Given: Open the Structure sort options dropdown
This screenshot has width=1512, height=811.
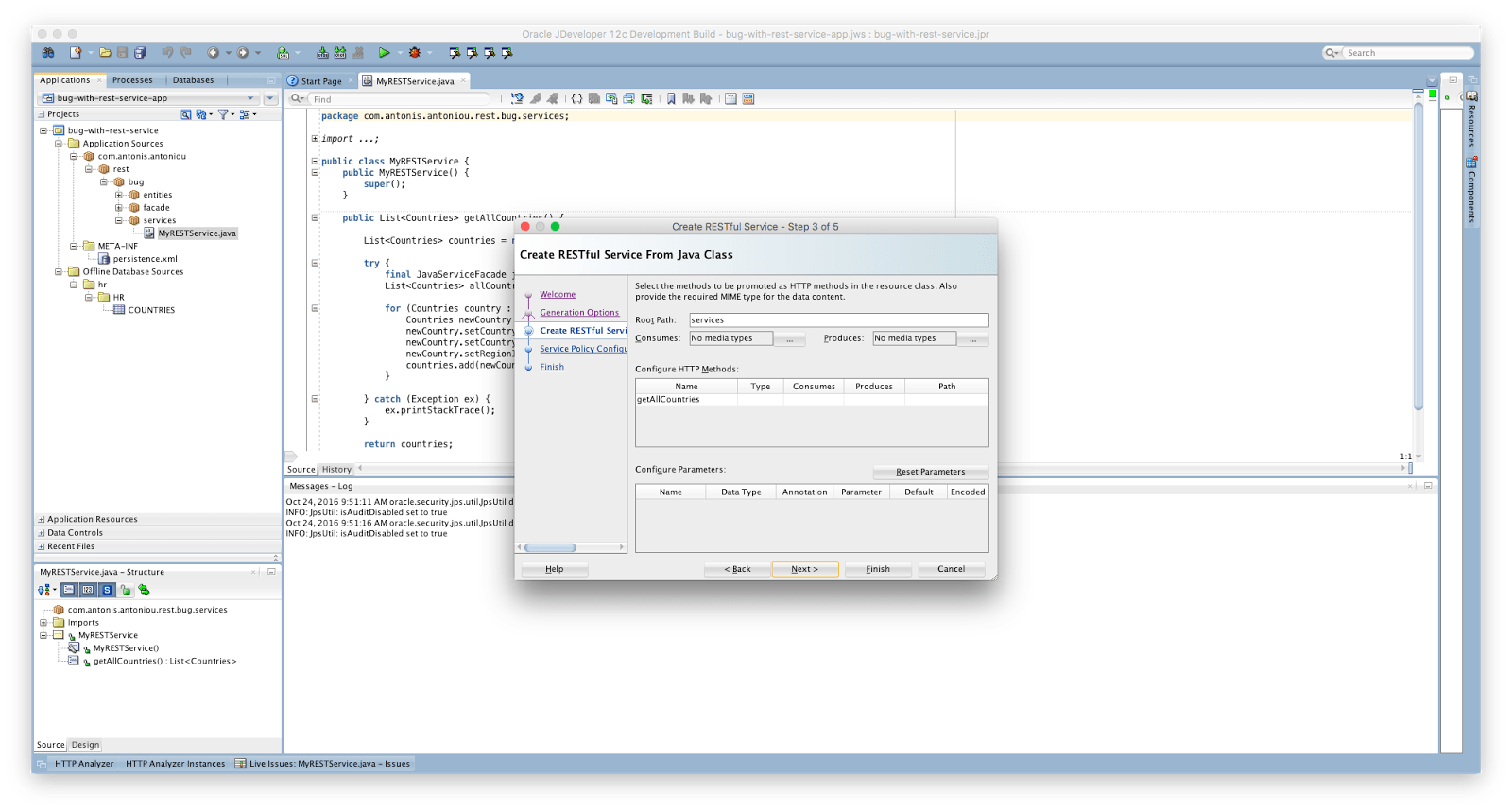Looking at the screenshot, I should point(46,590).
